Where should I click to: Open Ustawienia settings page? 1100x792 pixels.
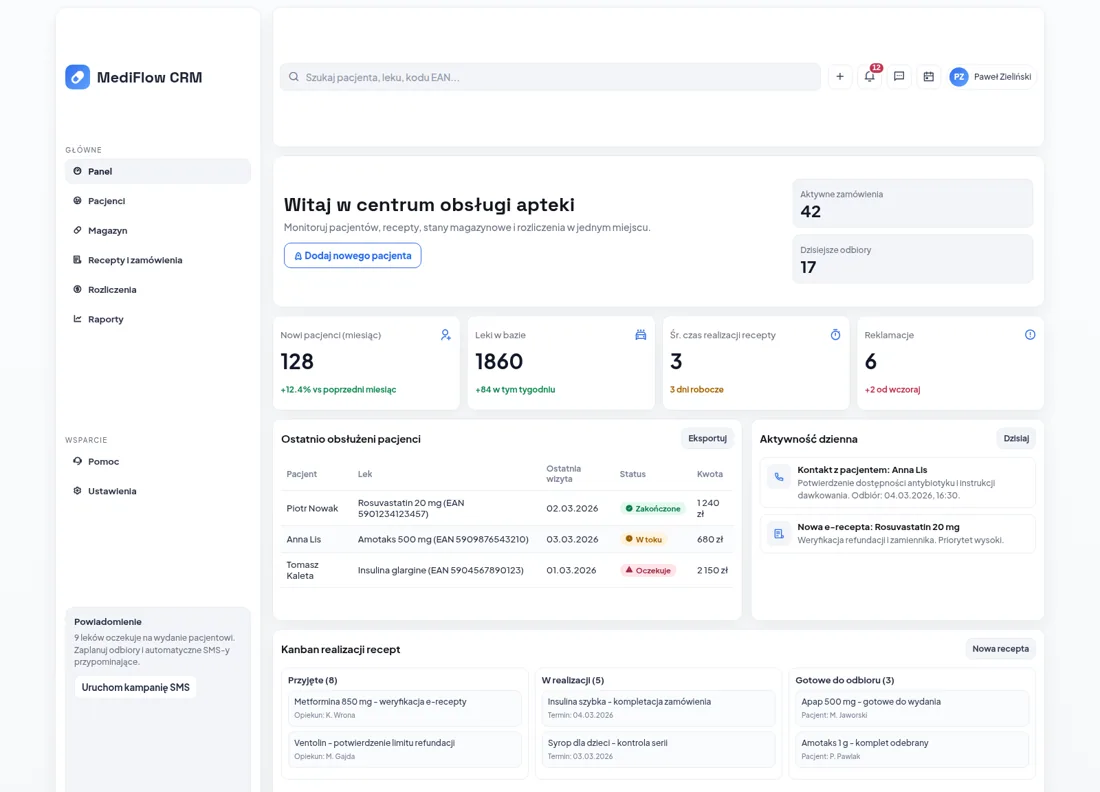coord(158,490)
